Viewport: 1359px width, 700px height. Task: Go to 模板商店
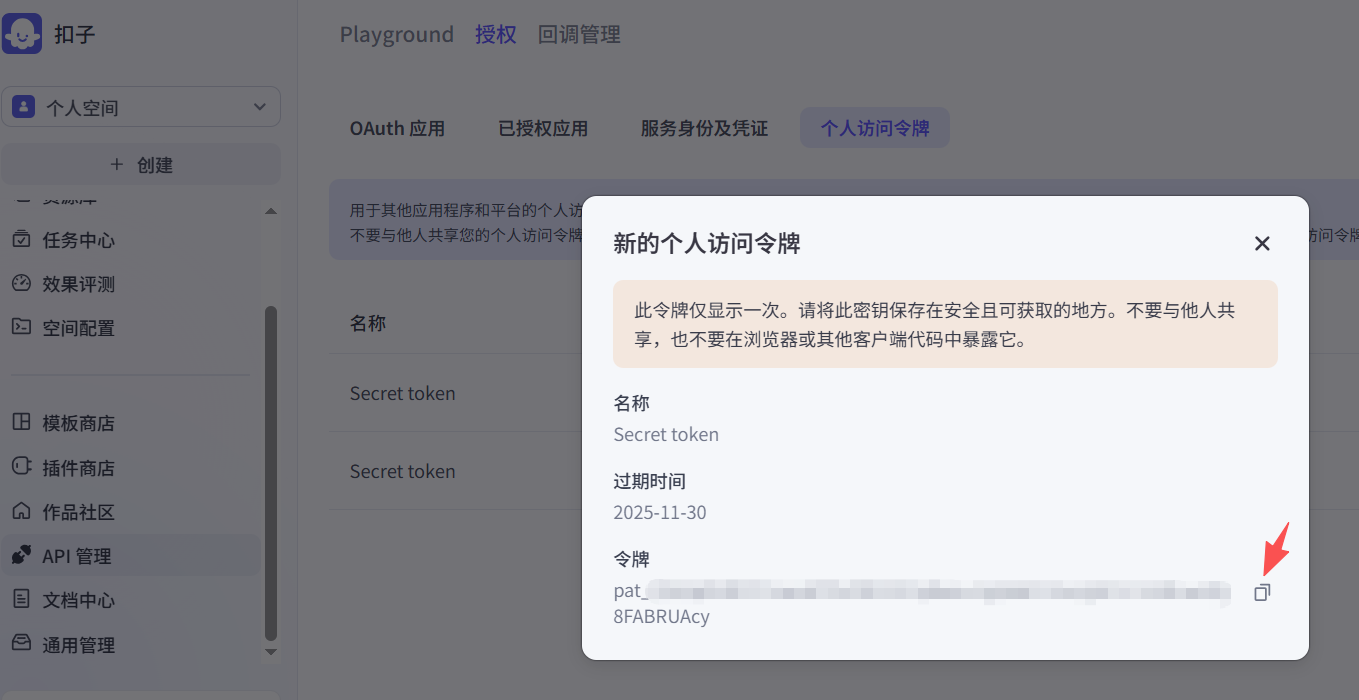pyautogui.click(x=78, y=423)
